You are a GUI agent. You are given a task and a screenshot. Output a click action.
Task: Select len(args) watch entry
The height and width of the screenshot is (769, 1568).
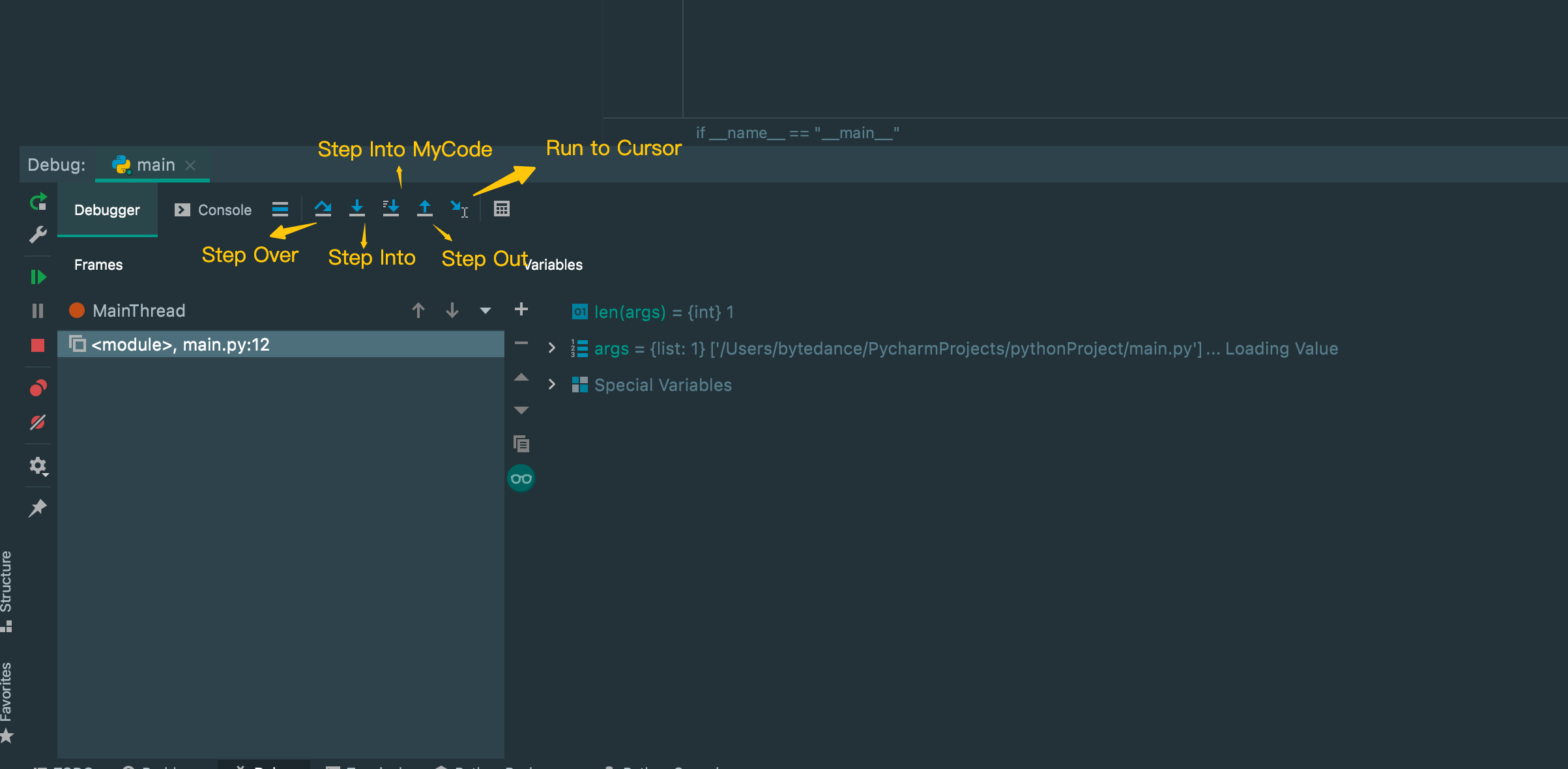click(x=653, y=312)
